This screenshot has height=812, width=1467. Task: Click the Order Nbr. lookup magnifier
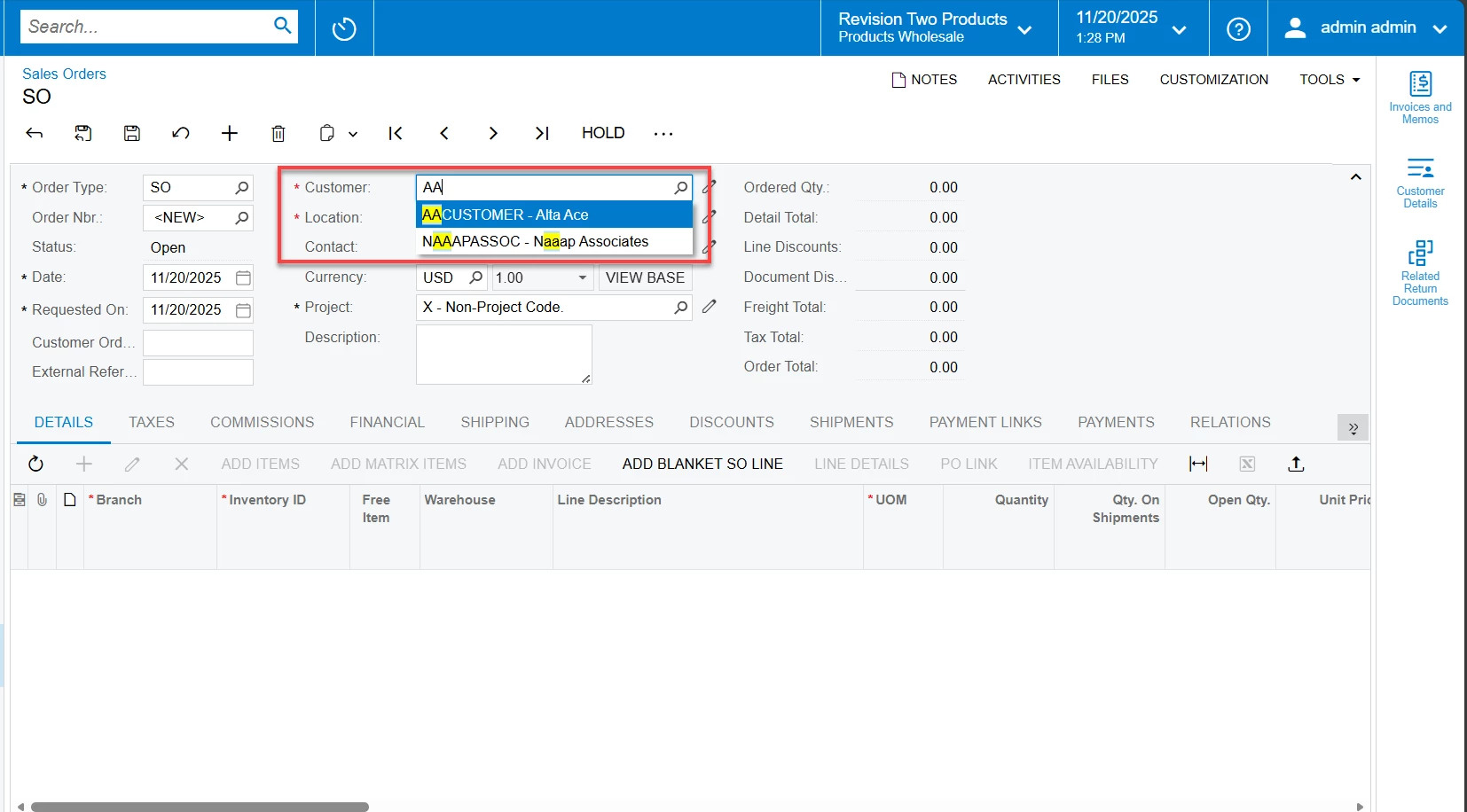coord(241,217)
